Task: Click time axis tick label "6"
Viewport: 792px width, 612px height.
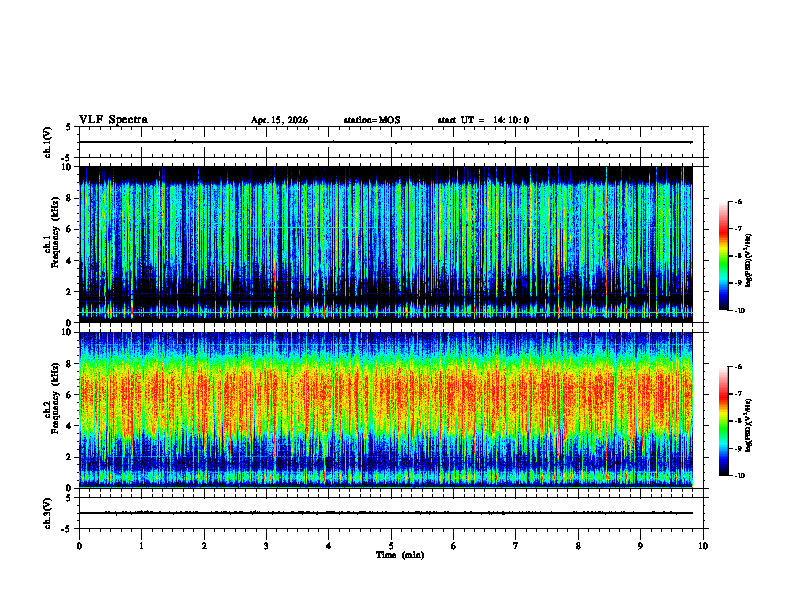Action: (x=454, y=546)
